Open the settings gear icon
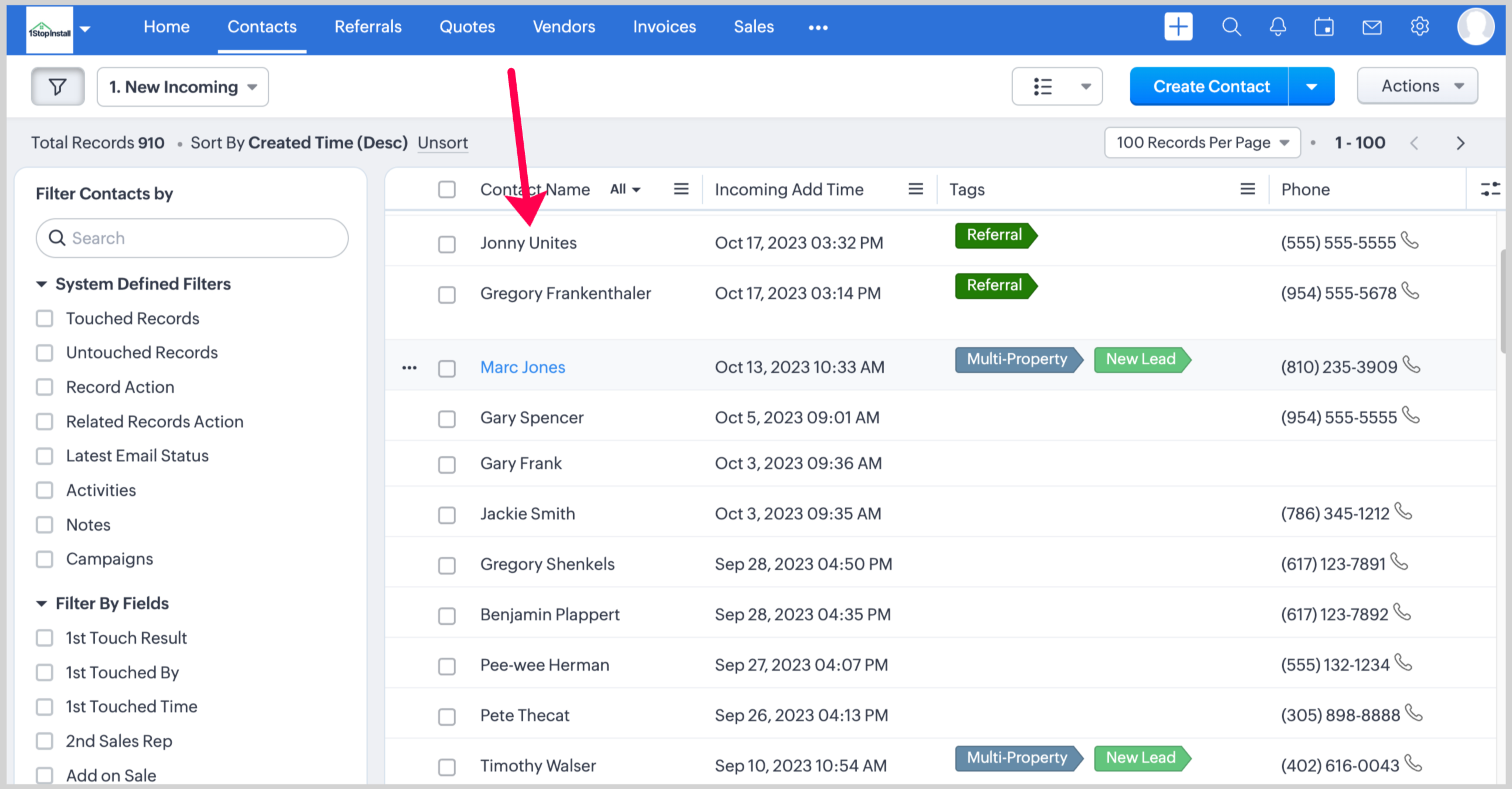 point(1419,27)
